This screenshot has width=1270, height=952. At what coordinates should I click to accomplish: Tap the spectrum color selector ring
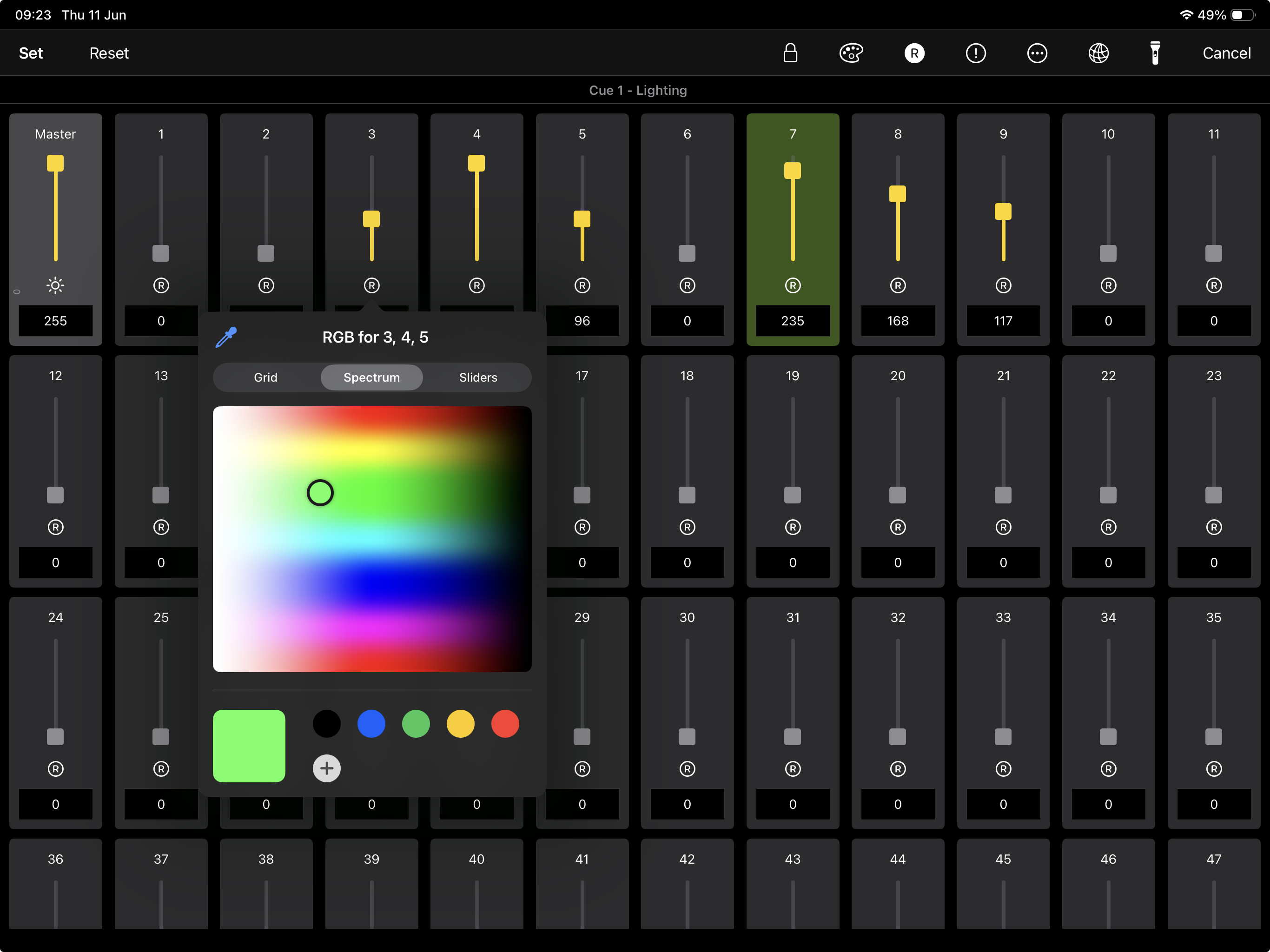pos(320,493)
